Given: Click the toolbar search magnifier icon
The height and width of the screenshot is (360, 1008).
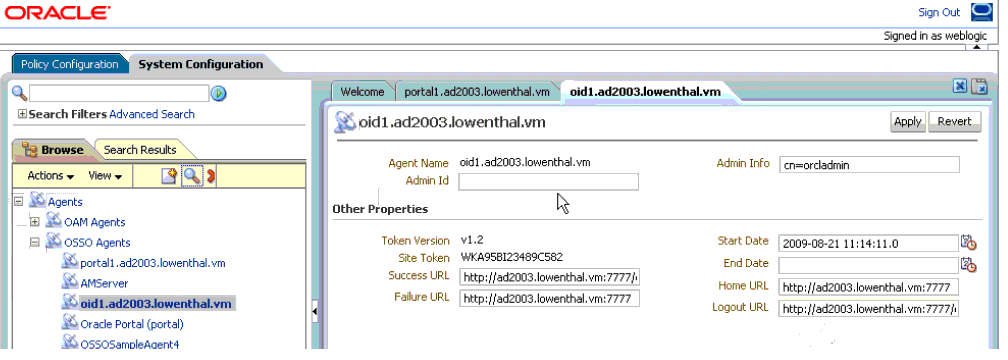Looking at the screenshot, I should 192,176.
